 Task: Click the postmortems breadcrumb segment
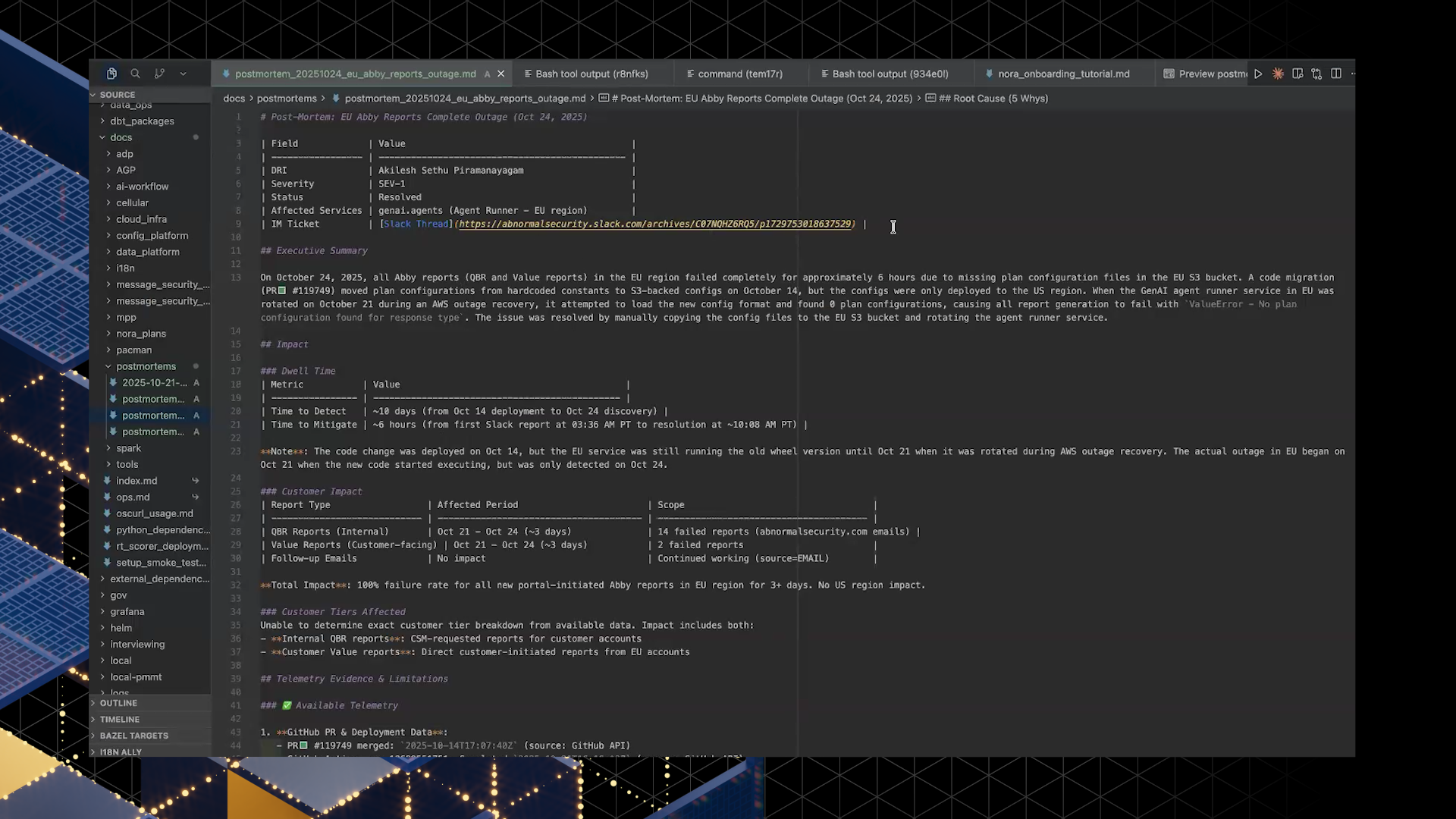(287, 99)
